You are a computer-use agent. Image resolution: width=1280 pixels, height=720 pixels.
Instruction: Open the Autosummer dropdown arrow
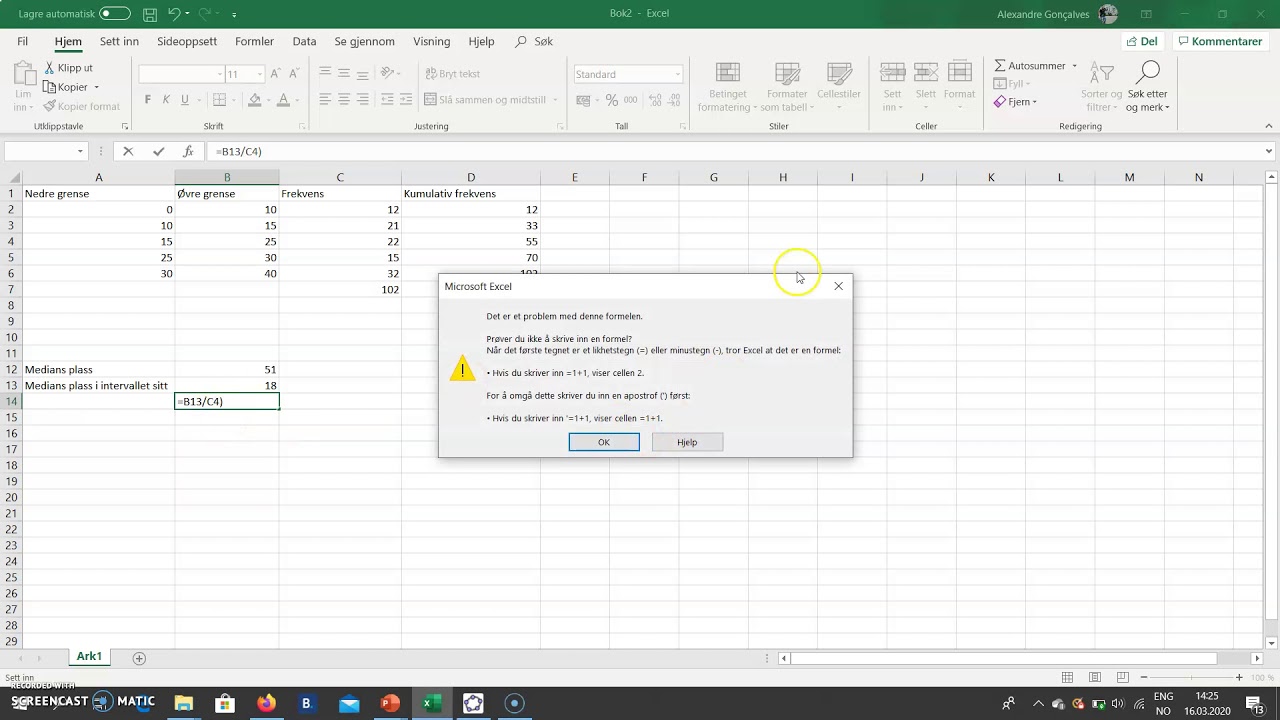[1075, 66]
